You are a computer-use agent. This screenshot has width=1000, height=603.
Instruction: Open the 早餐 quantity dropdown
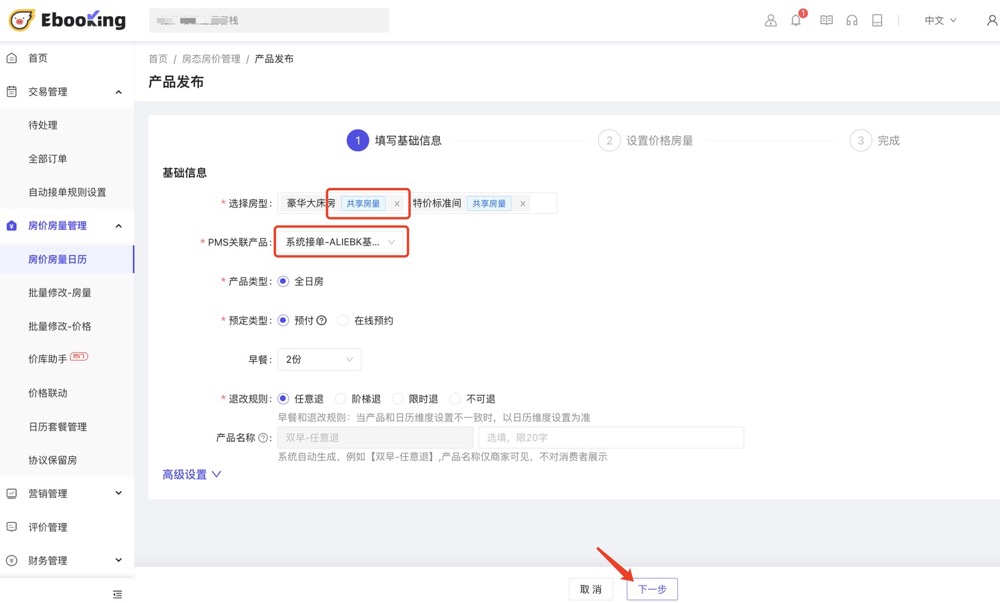(319, 359)
